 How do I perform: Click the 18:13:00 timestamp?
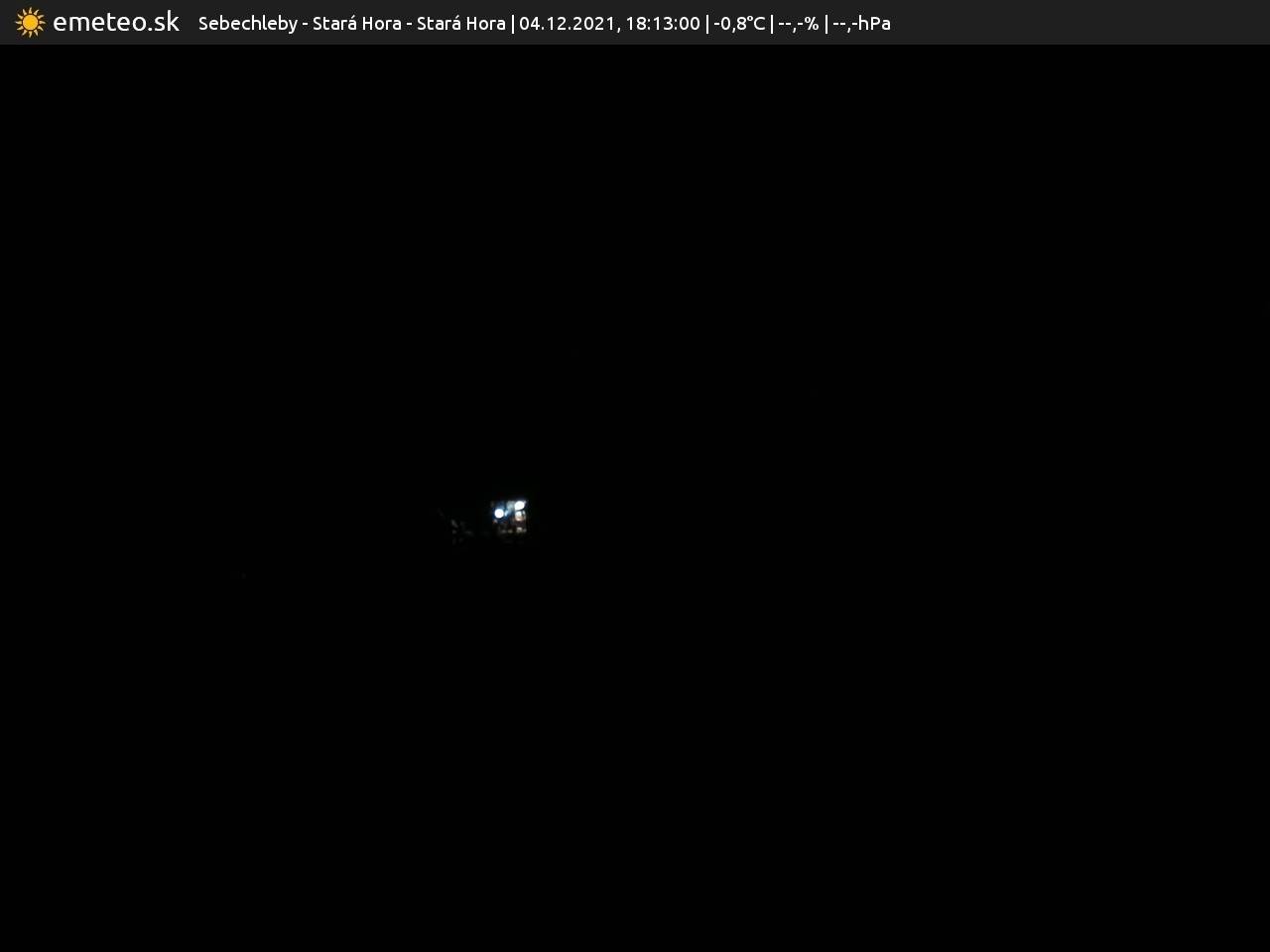coord(662,23)
